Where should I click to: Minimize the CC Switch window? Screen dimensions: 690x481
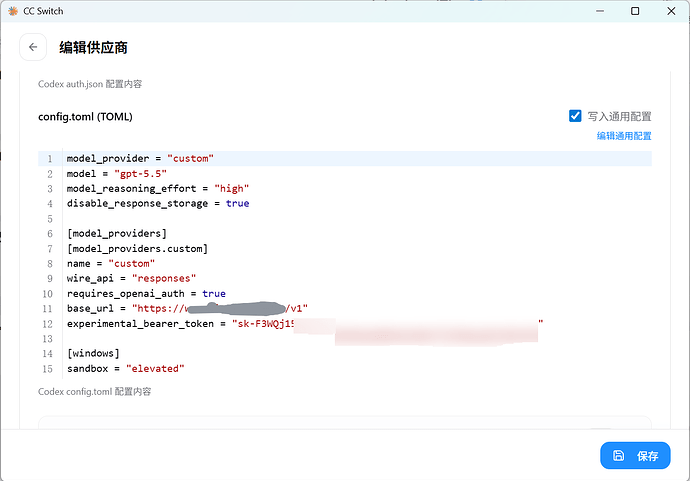tap(600, 11)
